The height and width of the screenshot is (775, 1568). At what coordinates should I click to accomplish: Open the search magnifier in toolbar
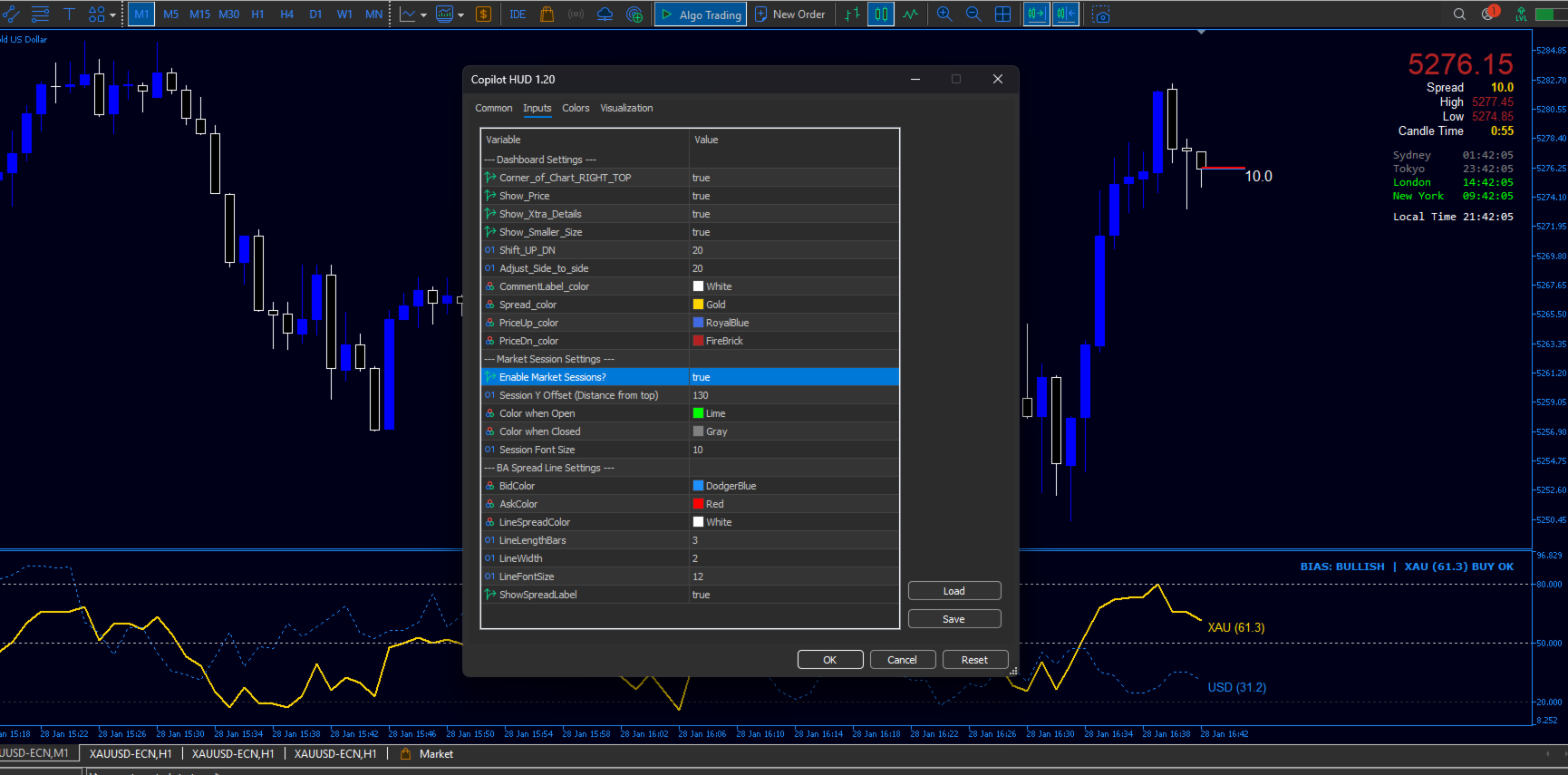[x=1459, y=15]
